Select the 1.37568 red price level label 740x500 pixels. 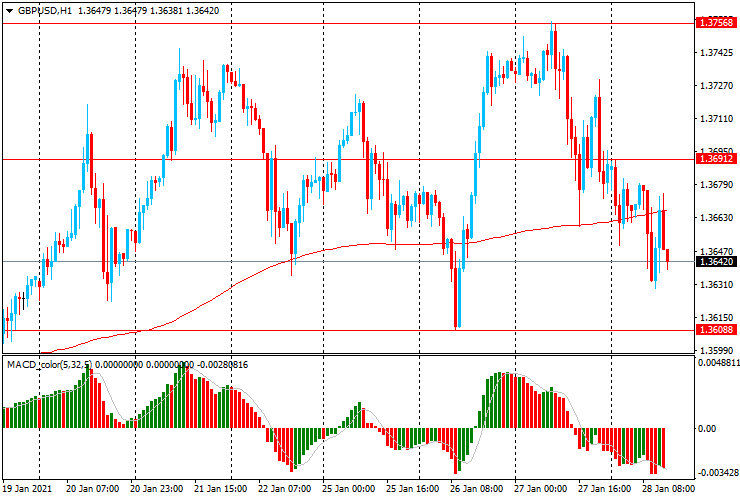point(716,22)
